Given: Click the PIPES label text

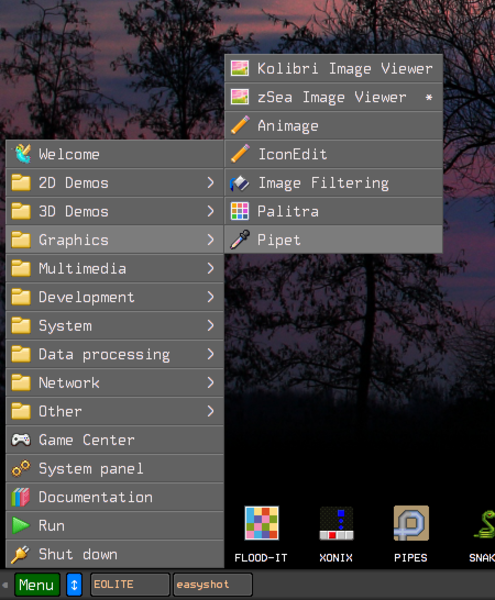Looking at the screenshot, I should (410, 558).
